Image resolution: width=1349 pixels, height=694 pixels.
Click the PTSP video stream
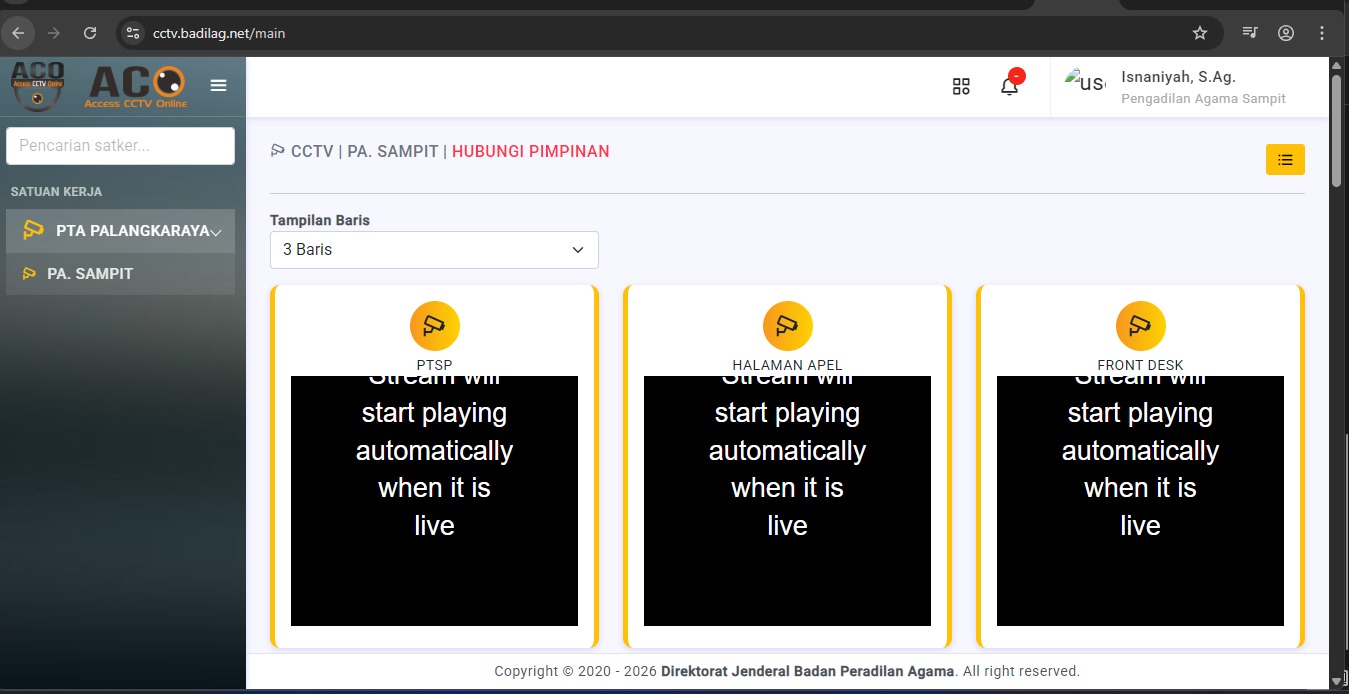pyautogui.click(x=434, y=501)
